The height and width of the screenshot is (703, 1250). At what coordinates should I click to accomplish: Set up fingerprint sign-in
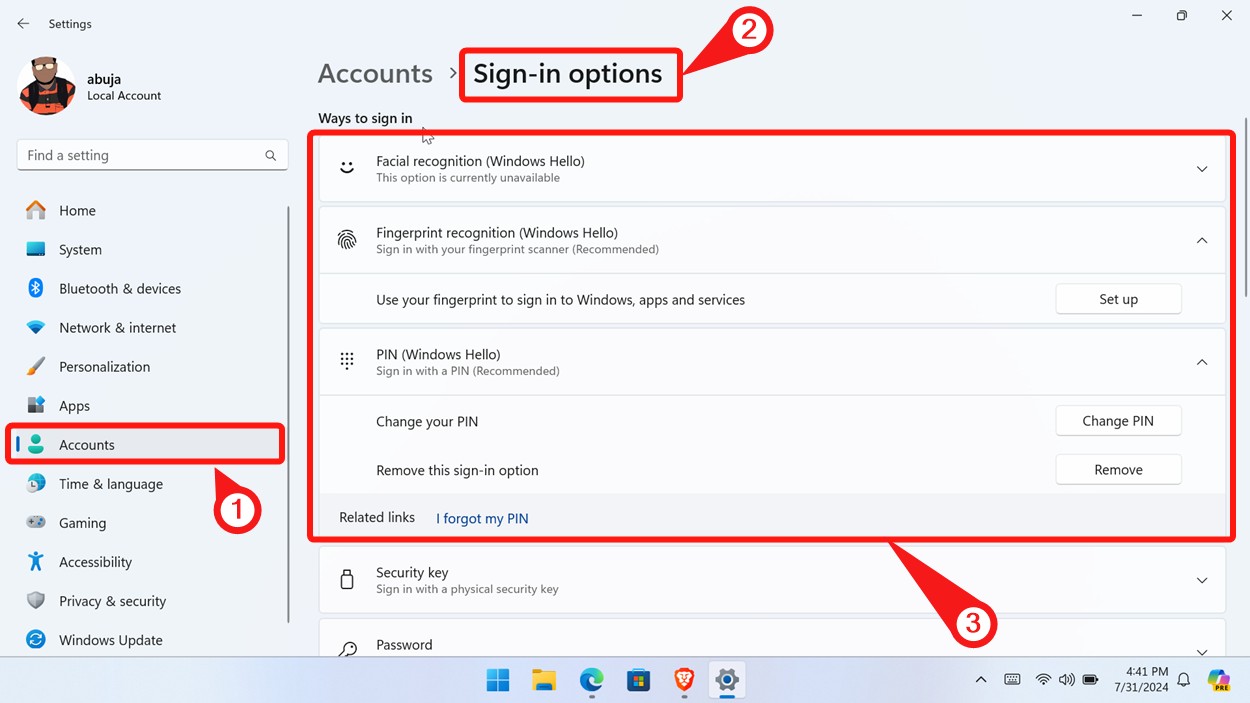tap(1118, 298)
